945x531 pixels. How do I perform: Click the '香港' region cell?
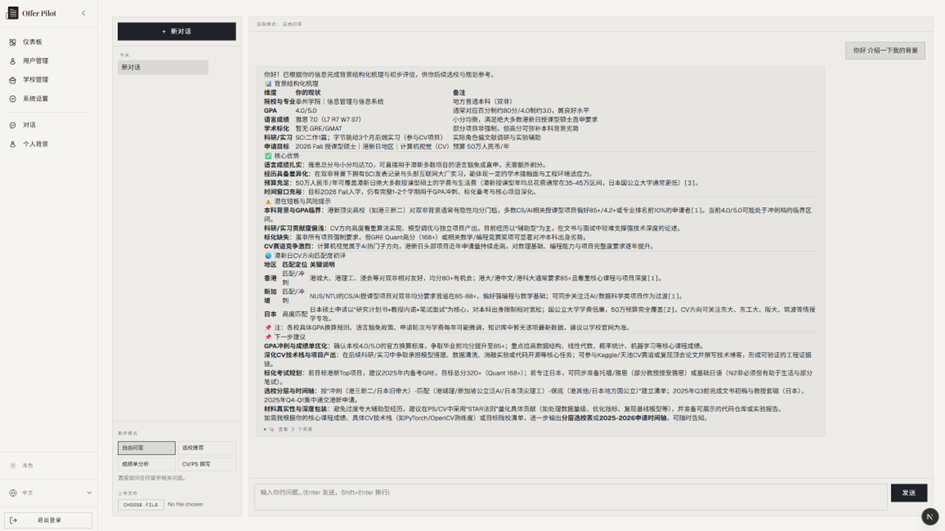coord(270,278)
